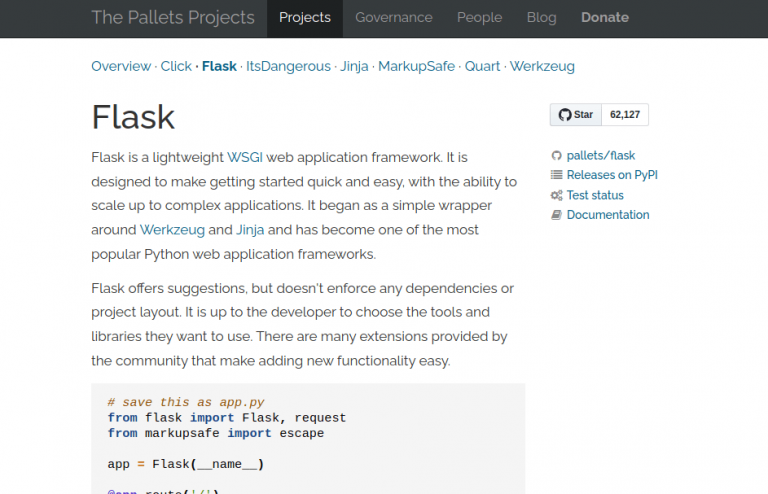
Task: Follow the WSGI link in the description
Action: [x=245, y=158]
